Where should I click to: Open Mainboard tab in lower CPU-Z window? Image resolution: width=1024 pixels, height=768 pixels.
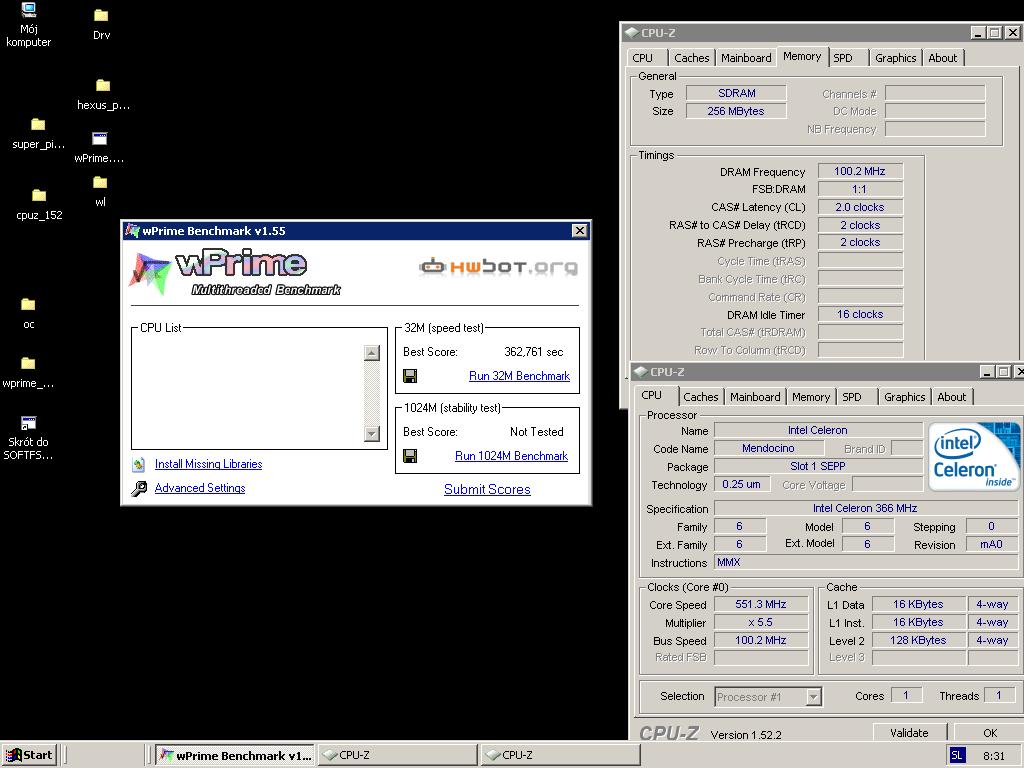(x=755, y=396)
